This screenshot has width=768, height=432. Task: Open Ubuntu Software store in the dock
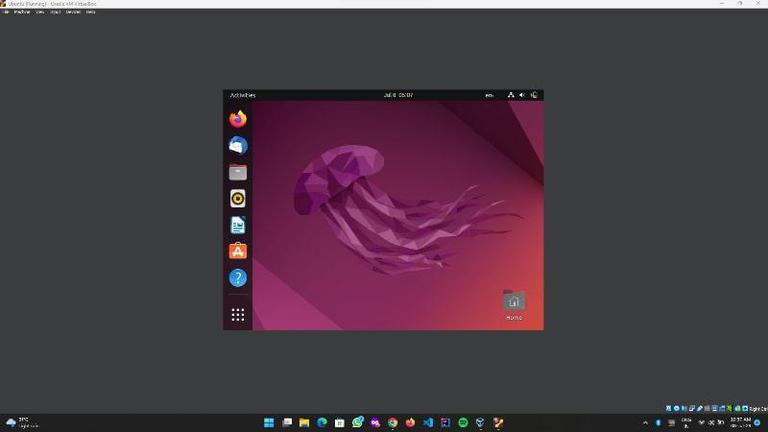tap(238, 251)
